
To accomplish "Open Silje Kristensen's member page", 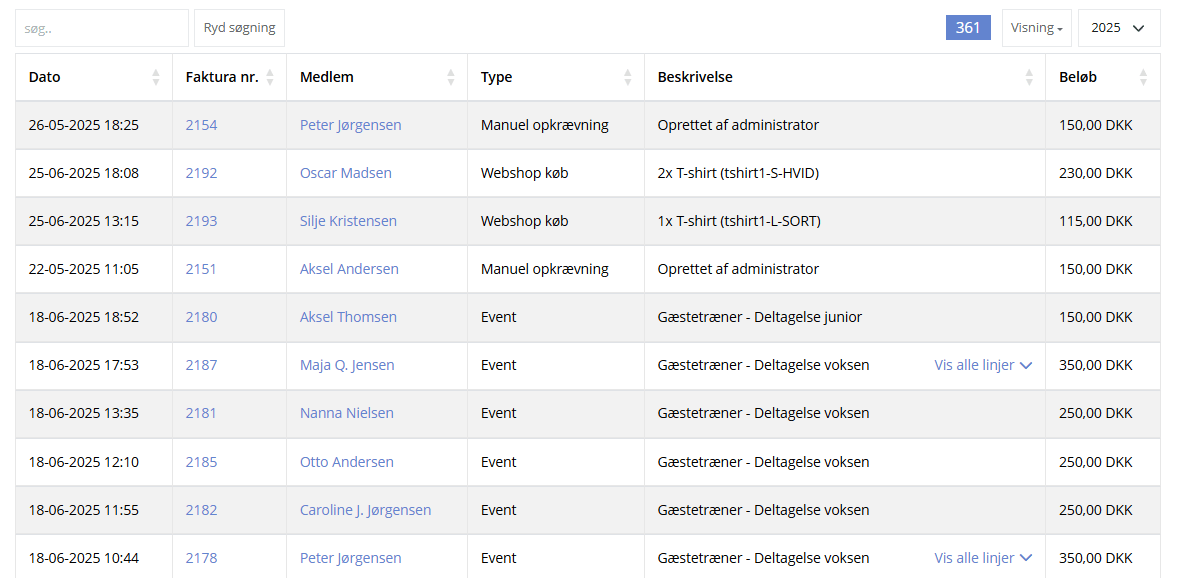I will coord(348,221).
